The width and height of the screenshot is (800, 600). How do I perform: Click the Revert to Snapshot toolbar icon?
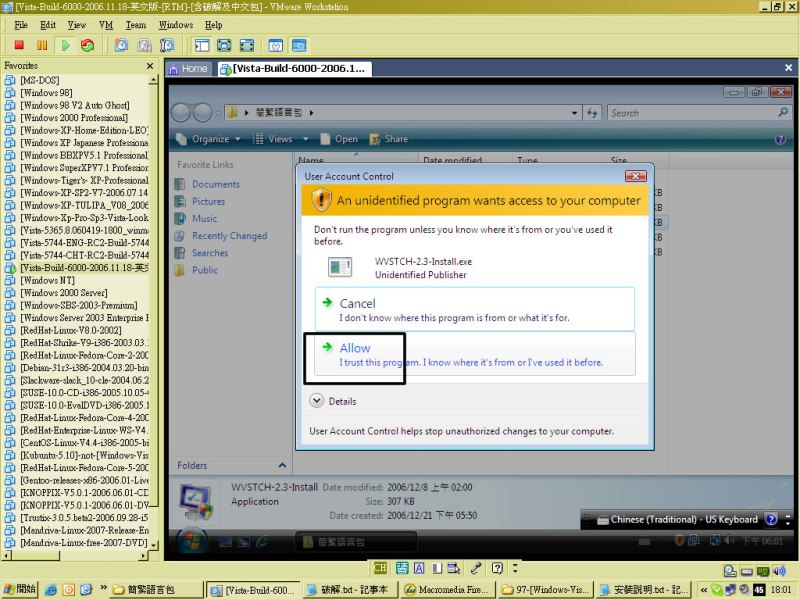point(144,45)
